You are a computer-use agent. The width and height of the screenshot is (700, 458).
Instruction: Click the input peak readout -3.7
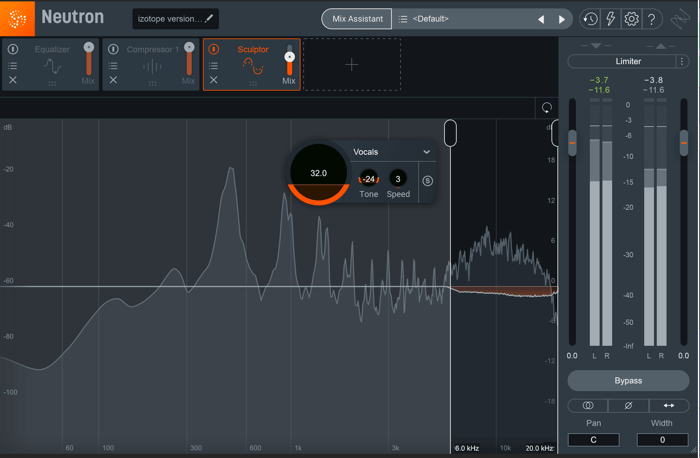pyautogui.click(x=599, y=80)
